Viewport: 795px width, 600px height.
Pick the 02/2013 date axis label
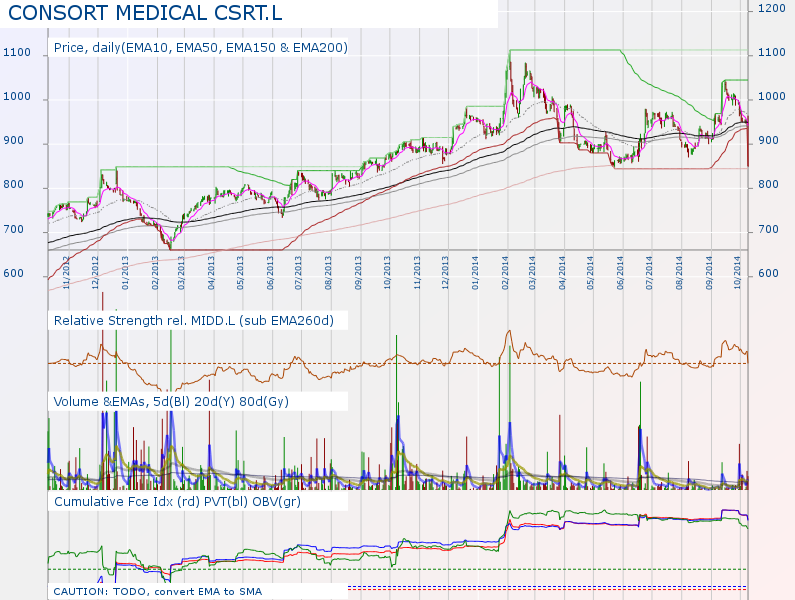coord(155,272)
